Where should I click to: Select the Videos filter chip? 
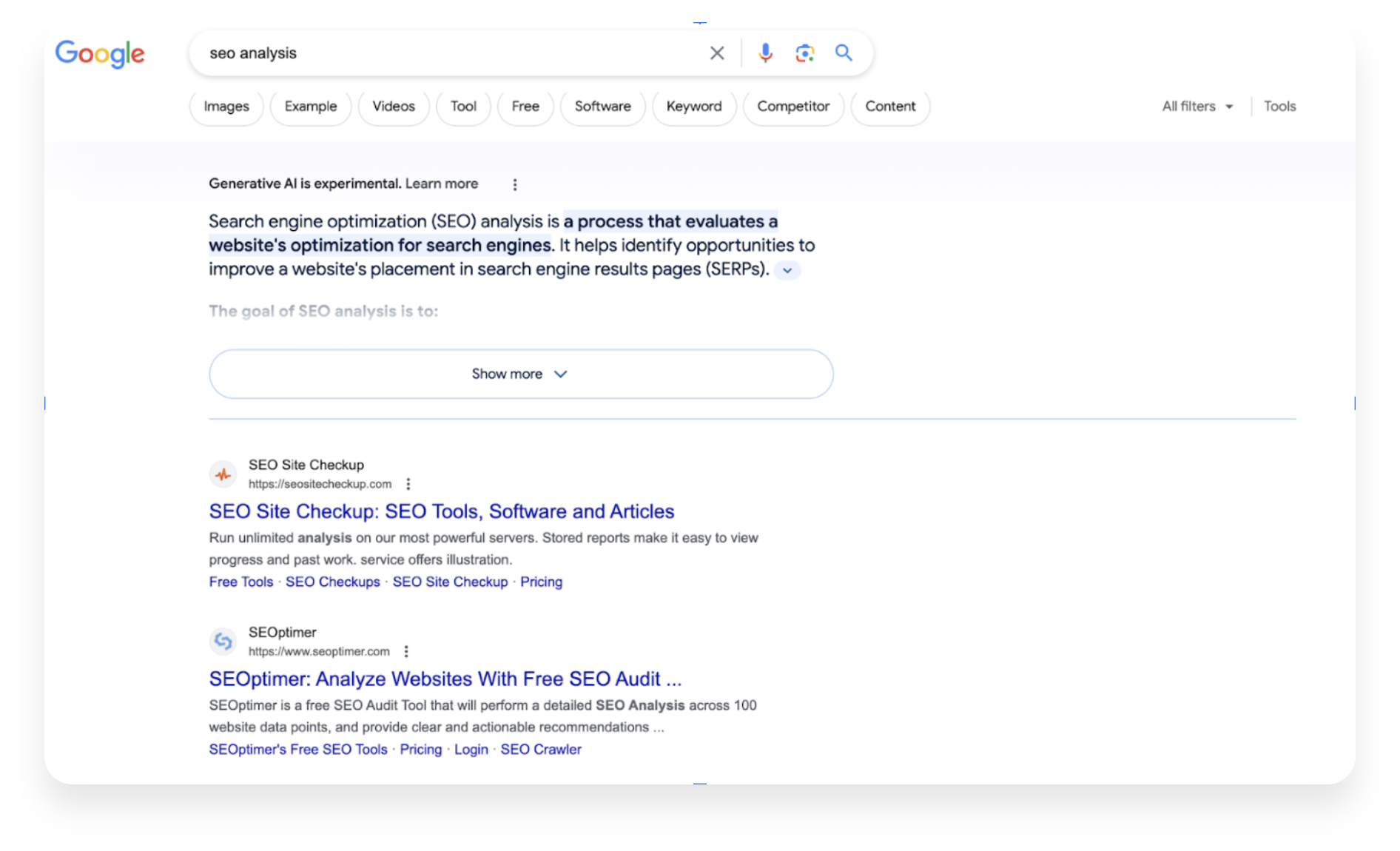click(394, 107)
